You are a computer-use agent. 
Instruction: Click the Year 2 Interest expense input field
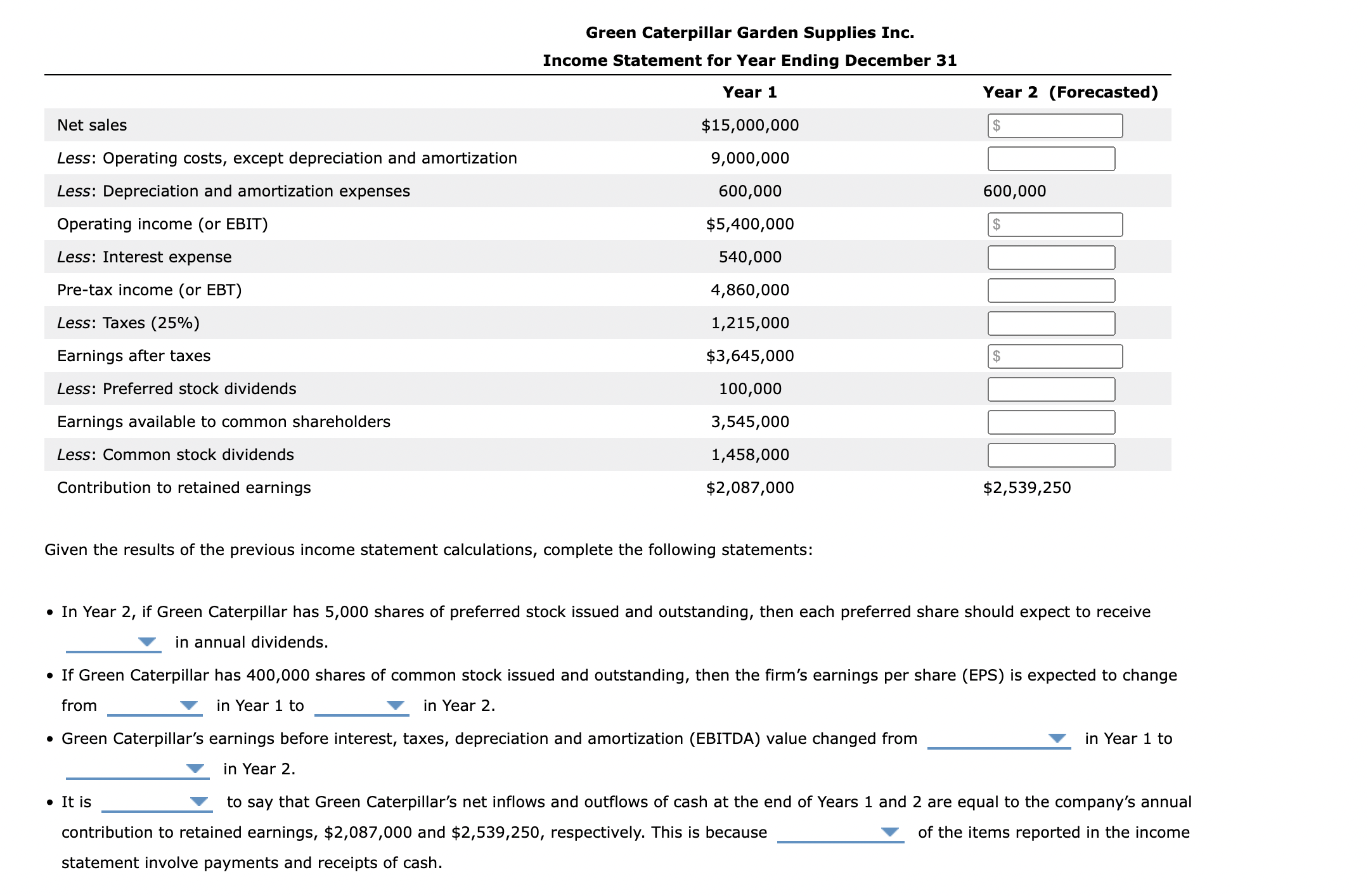click(1051, 257)
